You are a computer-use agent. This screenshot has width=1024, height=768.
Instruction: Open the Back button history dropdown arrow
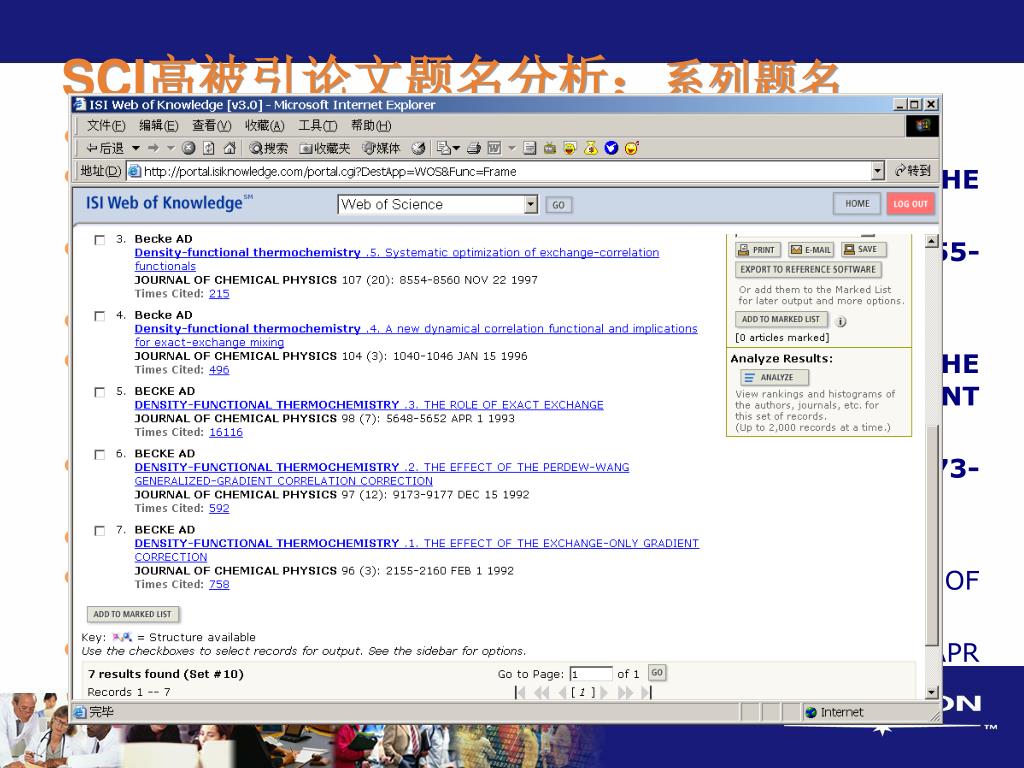tap(136, 148)
